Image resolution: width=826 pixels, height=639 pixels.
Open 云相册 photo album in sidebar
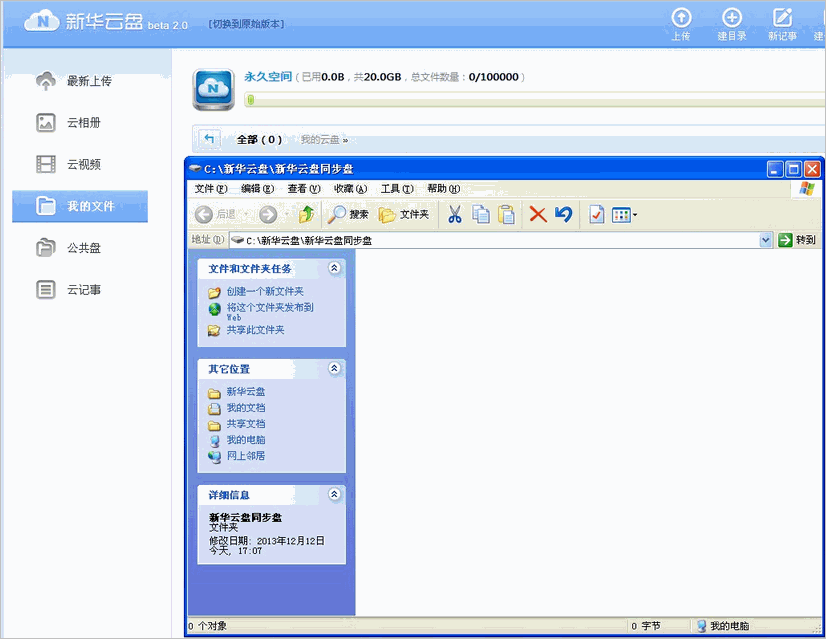(68, 122)
